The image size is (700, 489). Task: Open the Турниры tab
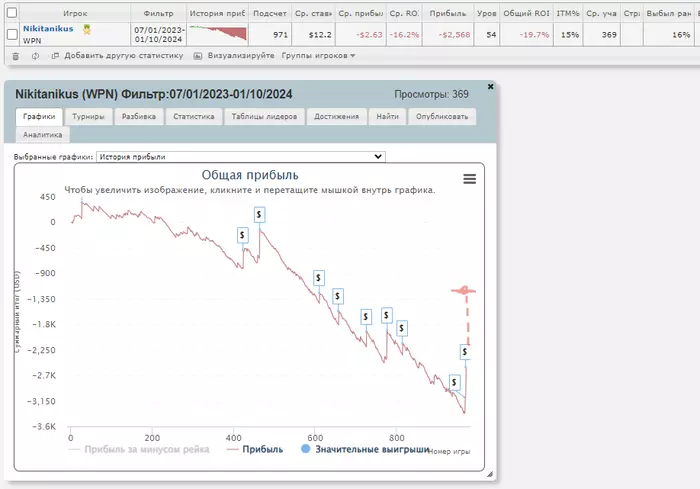88,117
